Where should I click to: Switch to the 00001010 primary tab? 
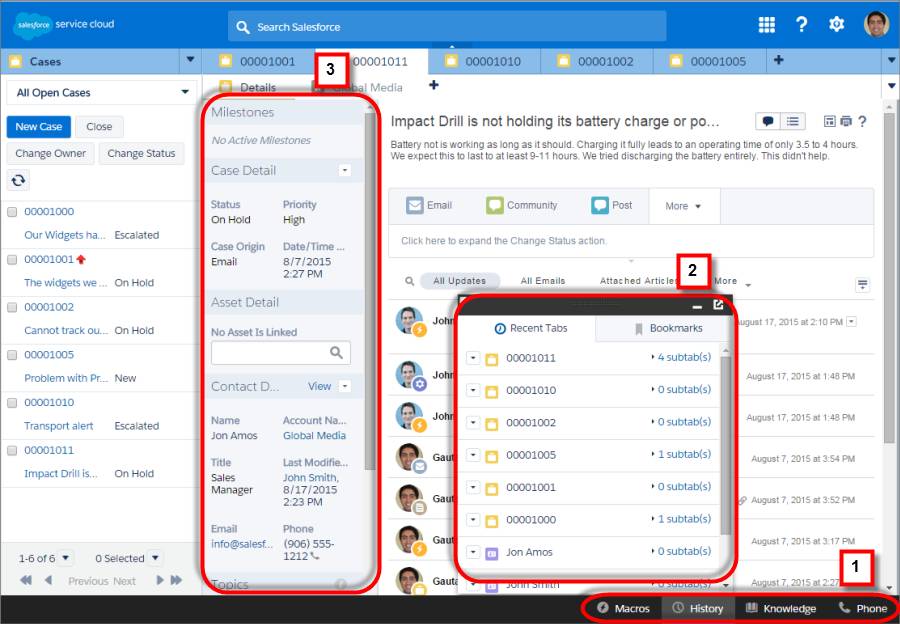pyautogui.click(x=485, y=61)
